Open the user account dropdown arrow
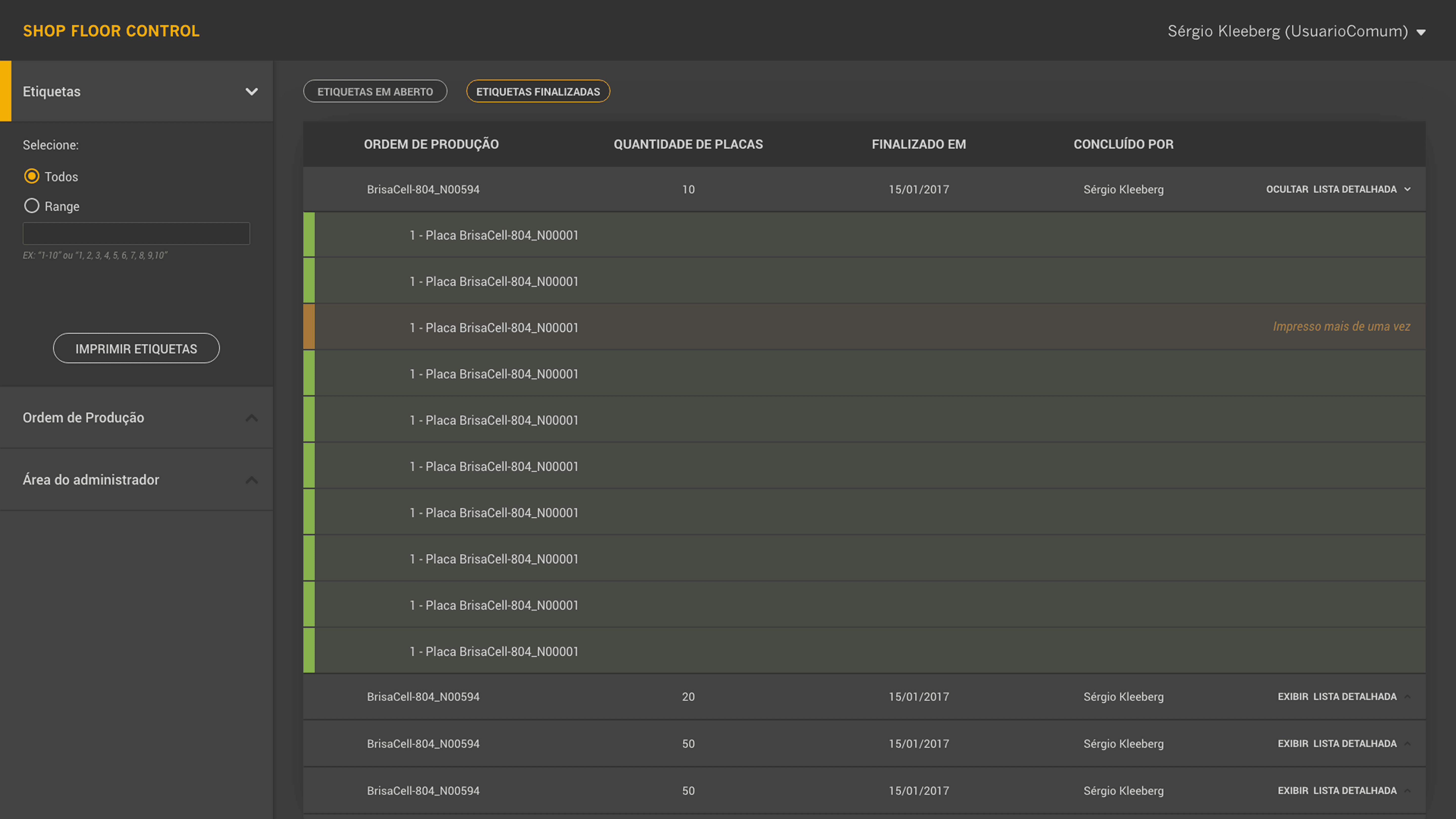This screenshot has width=1456, height=819. 1421,32
